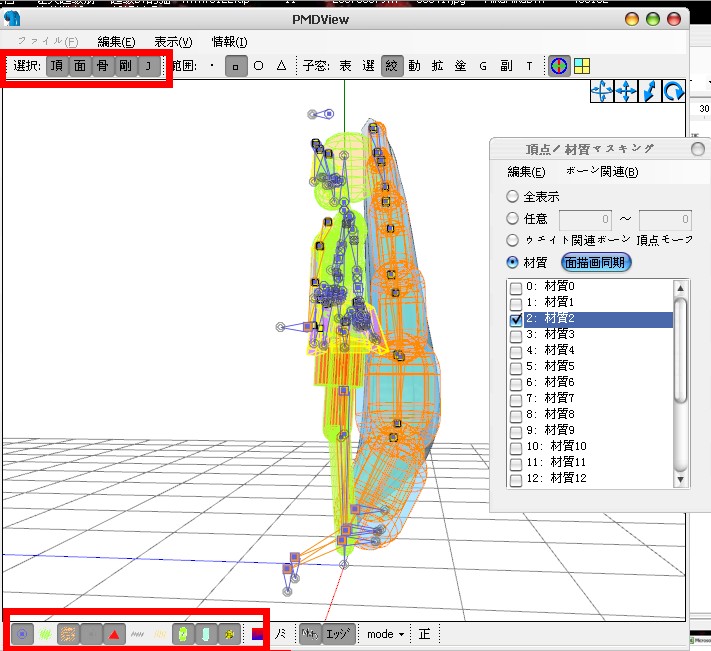
Task: Toggle face selection button 面
Action: coord(80,66)
